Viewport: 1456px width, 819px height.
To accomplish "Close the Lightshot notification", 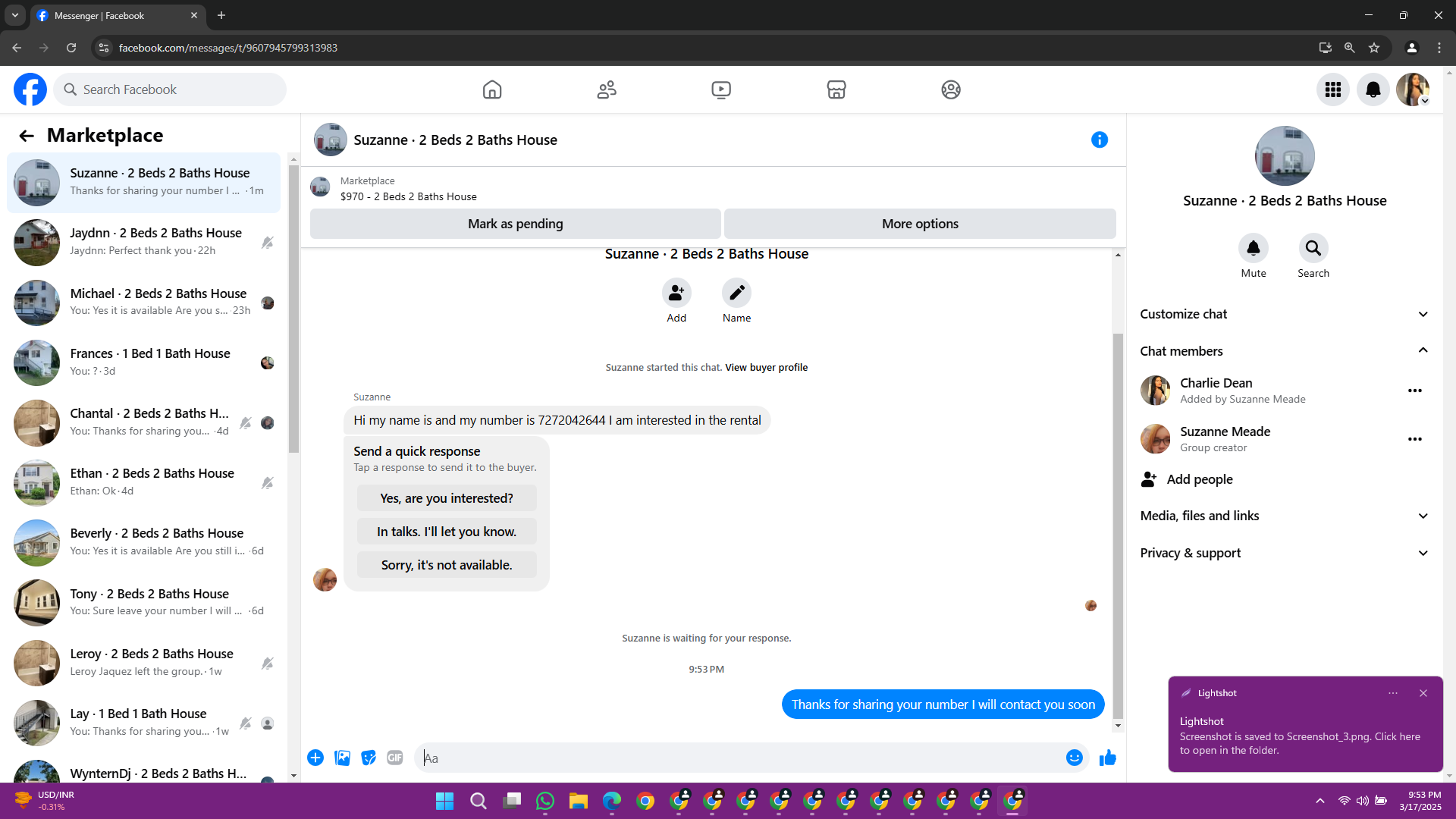I will click(1423, 693).
